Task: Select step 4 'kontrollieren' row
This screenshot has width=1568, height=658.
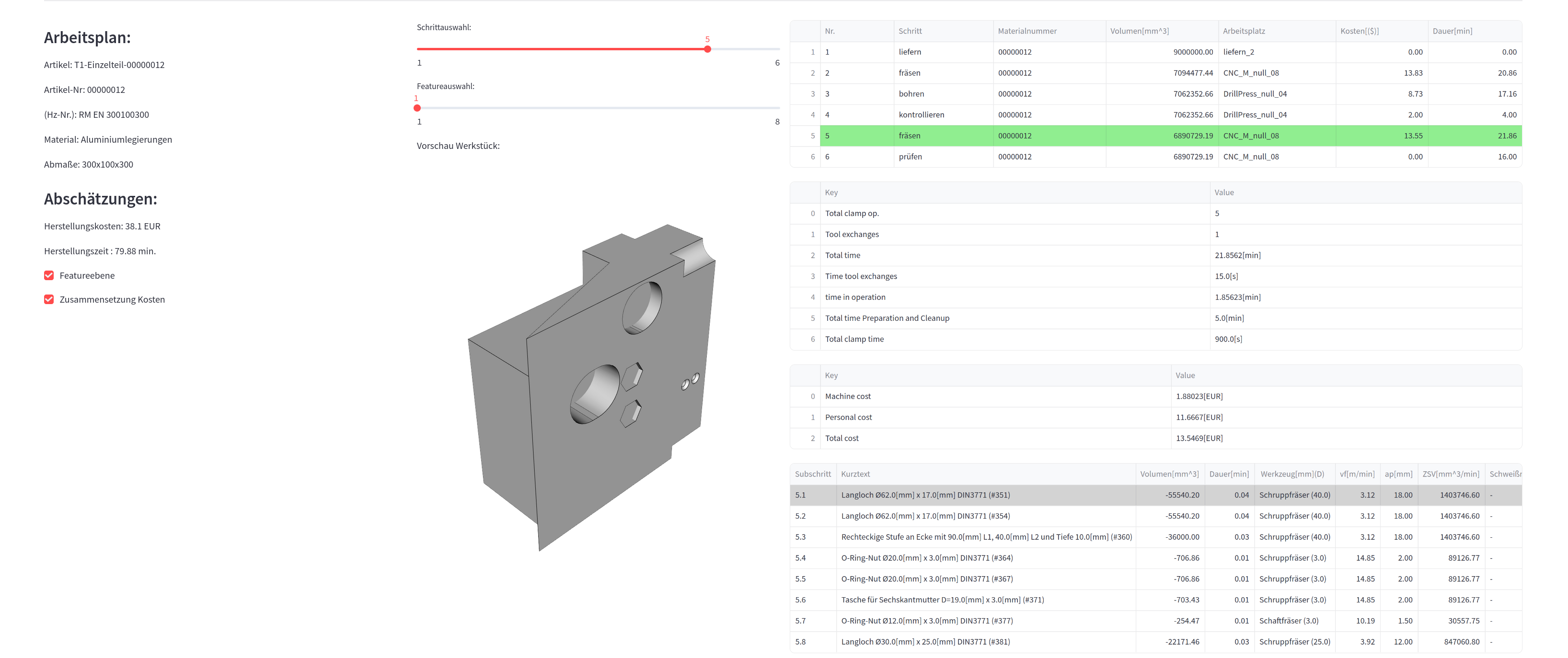Action: (1155, 115)
